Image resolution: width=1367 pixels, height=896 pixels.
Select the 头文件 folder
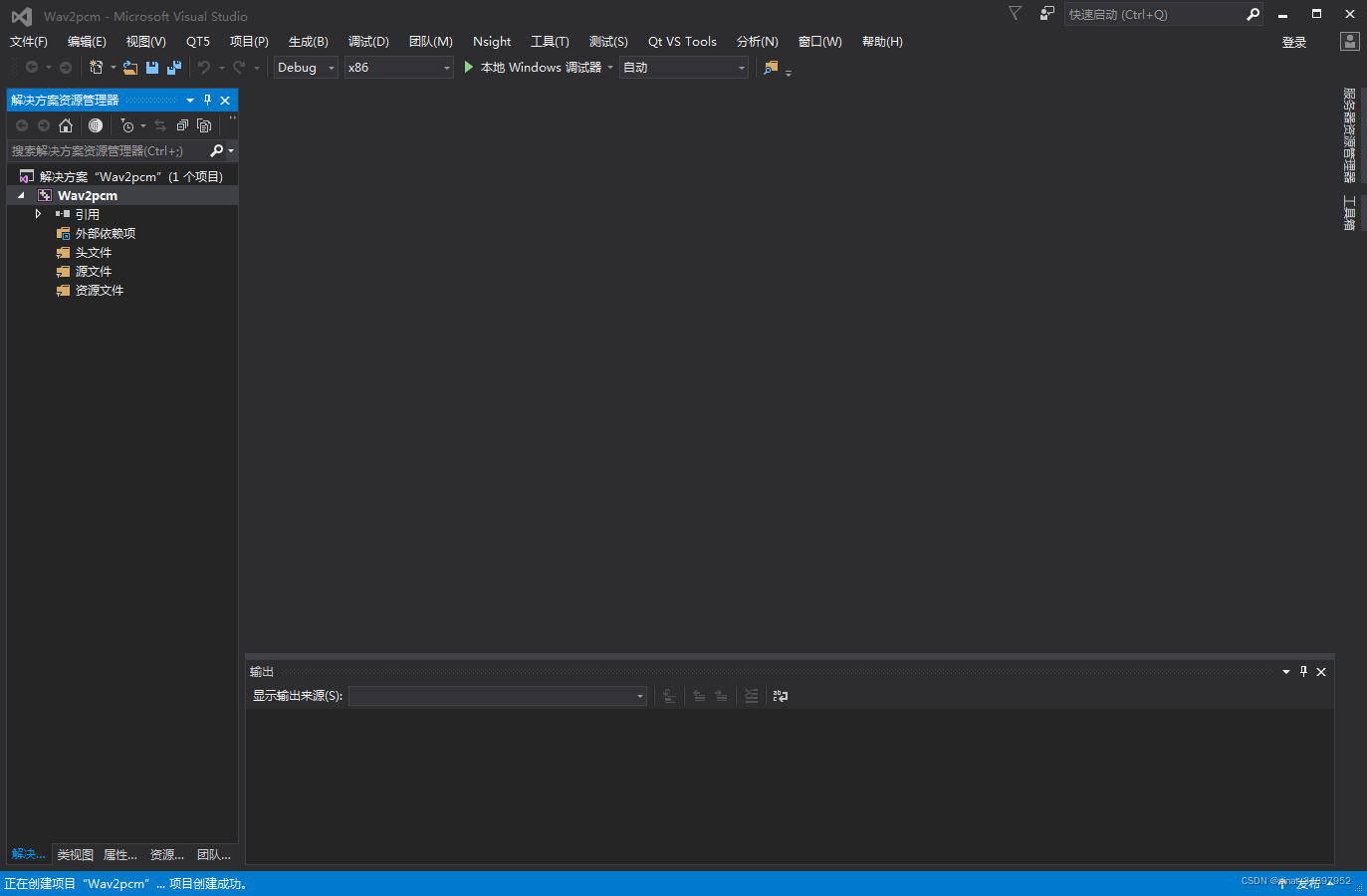click(x=93, y=253)
